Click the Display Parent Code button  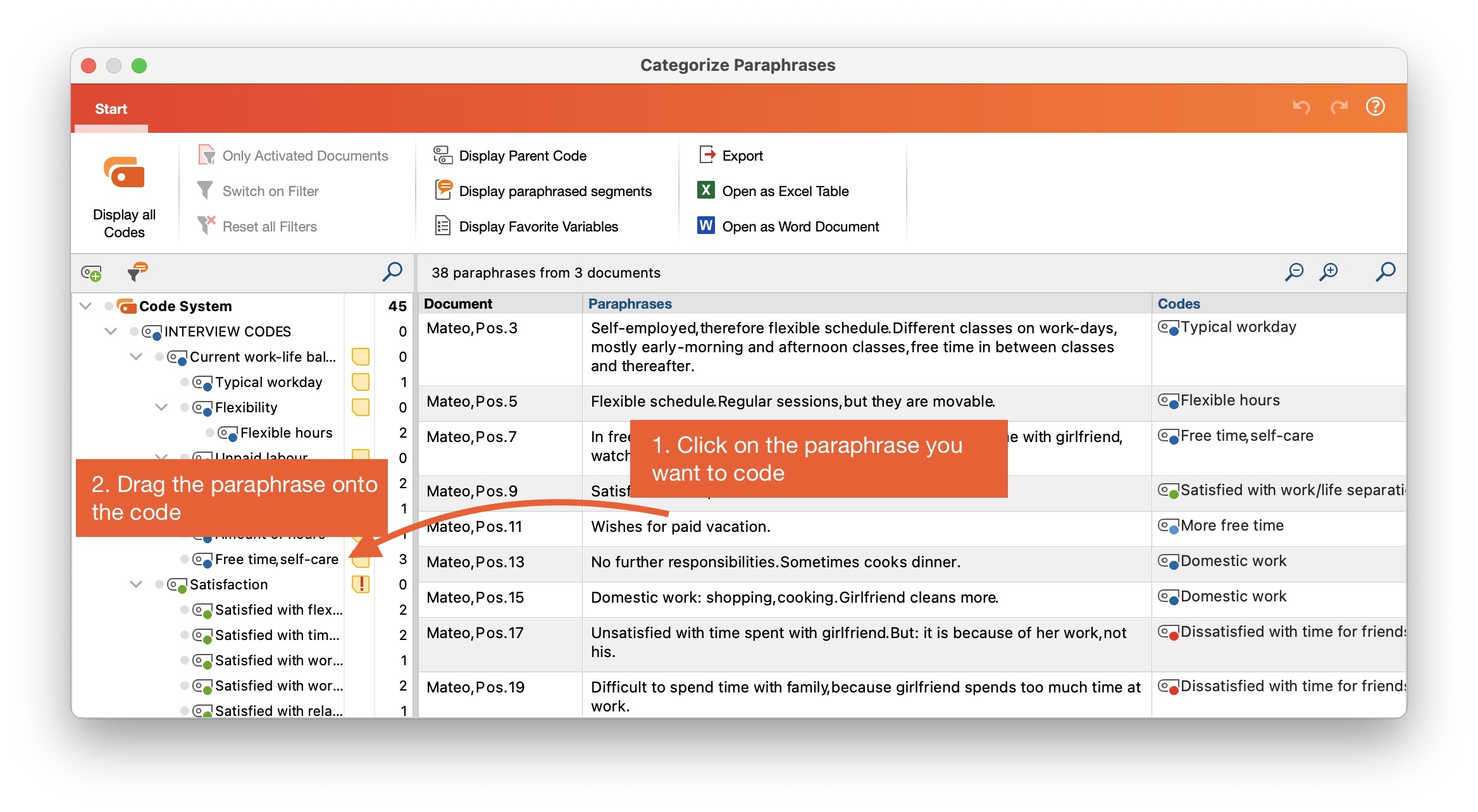pos(510,156)
